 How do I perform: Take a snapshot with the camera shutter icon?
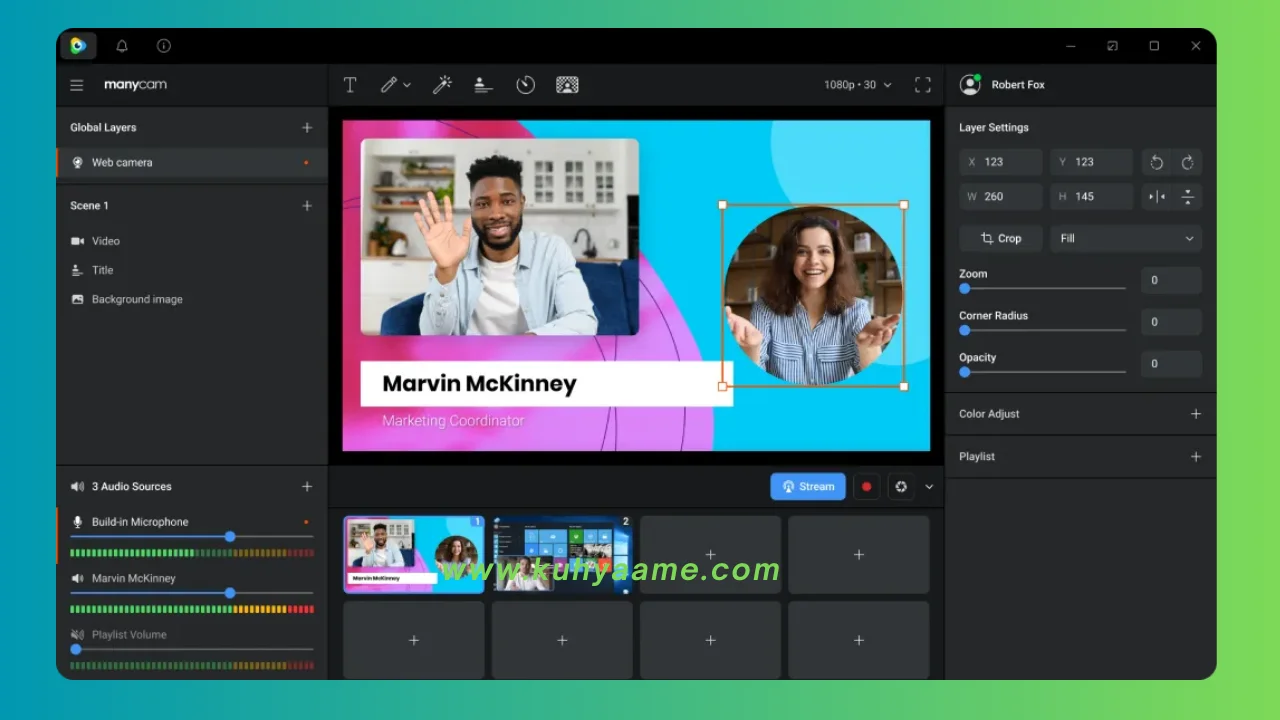tap(901, 487)
